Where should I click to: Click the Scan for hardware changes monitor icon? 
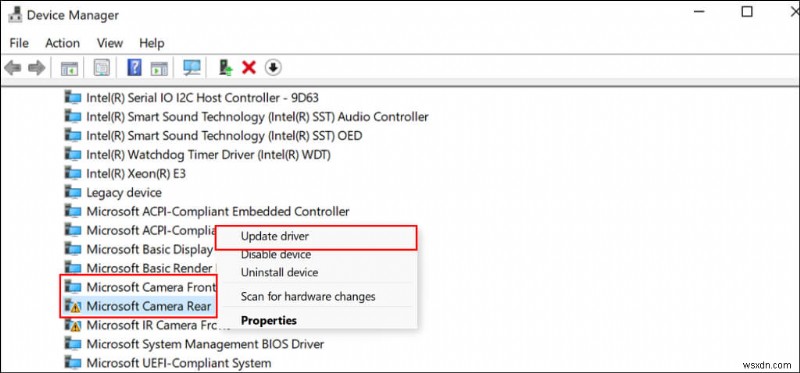[x=192, y=67]
